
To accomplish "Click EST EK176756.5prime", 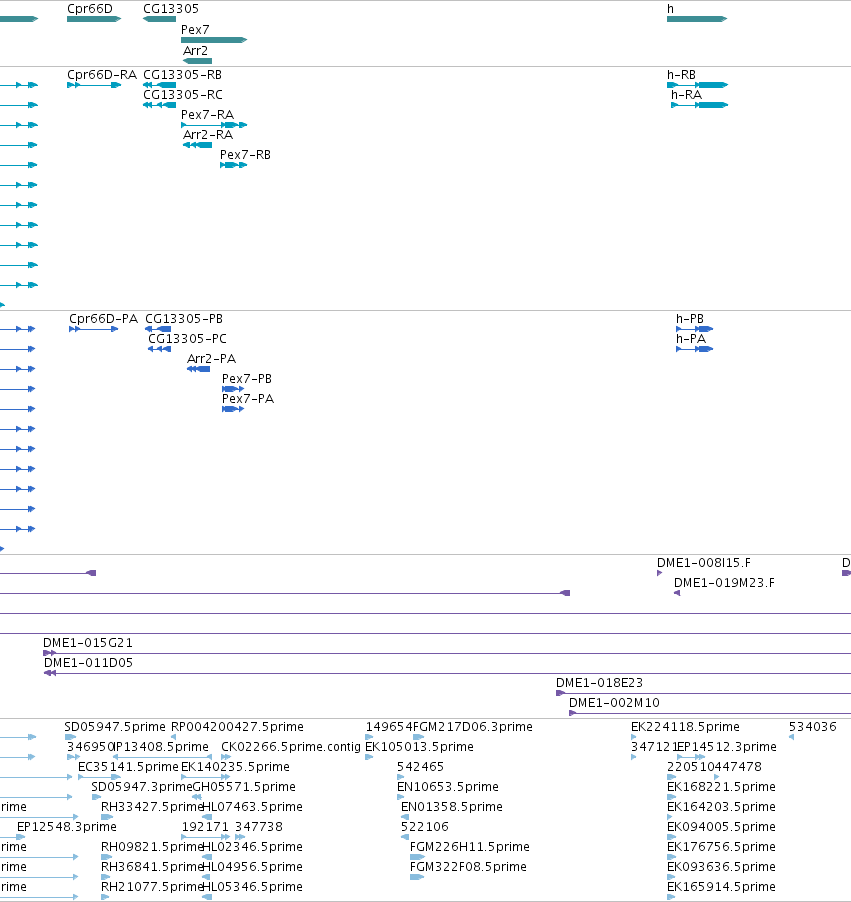I will coord(671,857).
